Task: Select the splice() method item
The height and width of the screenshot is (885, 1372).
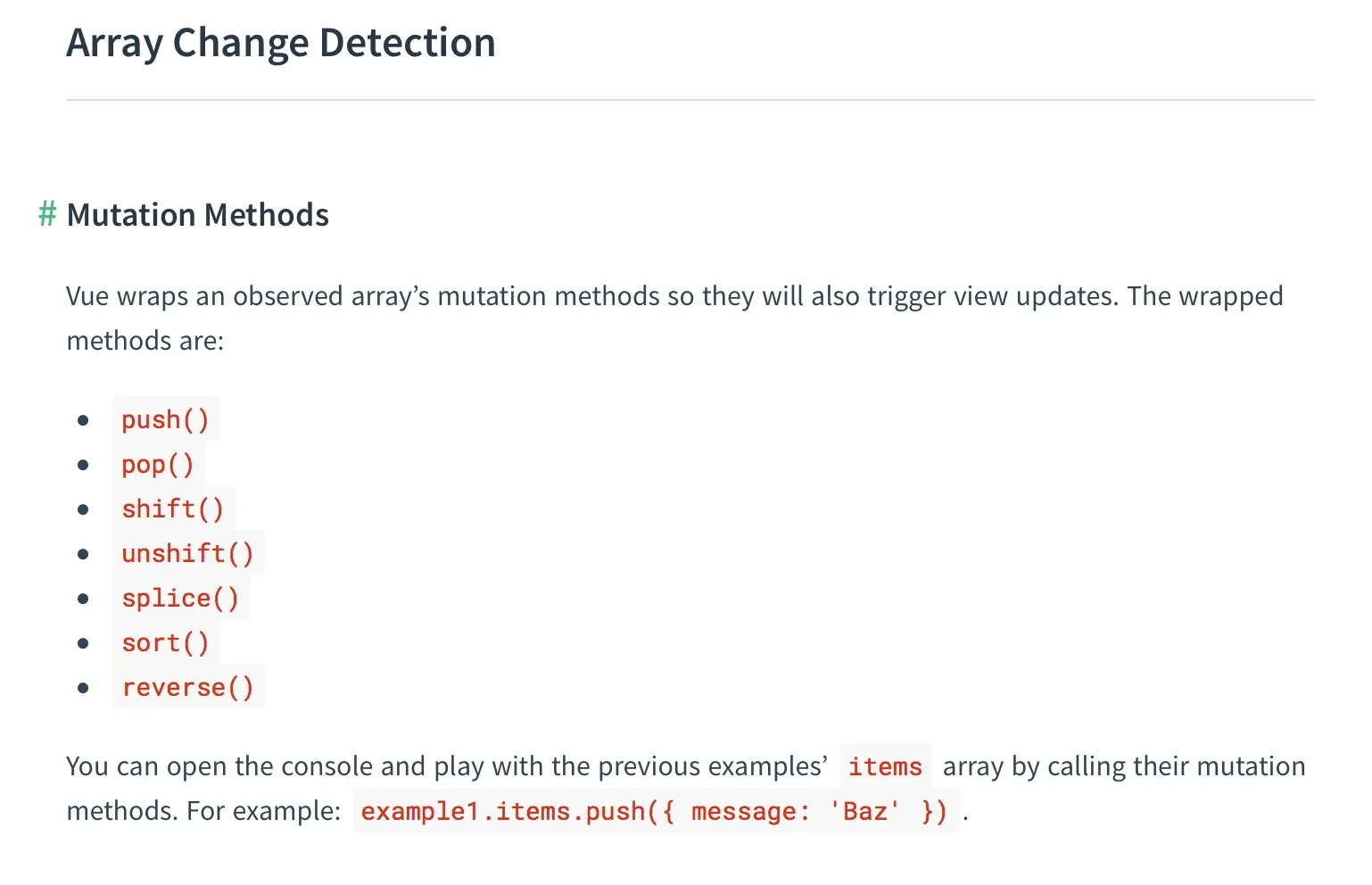Action: tap(180, 598)
